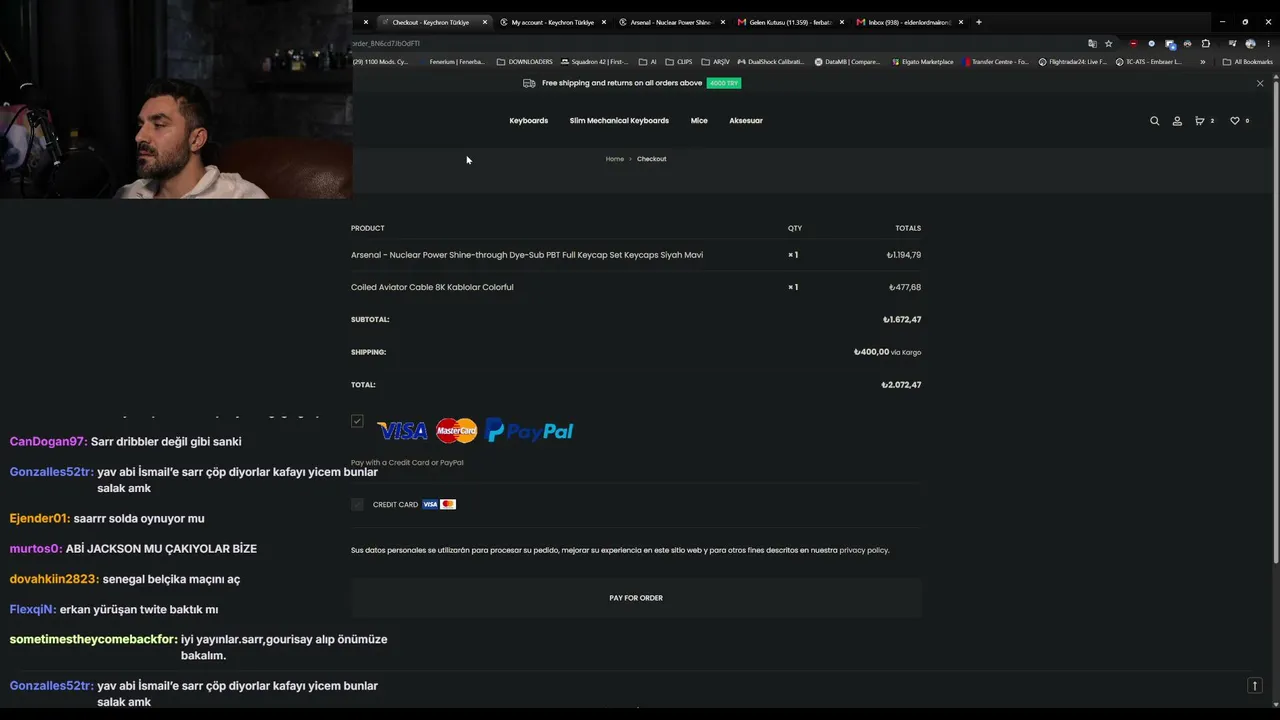
Task: Close the My account tab
Action: click(604, 22)
